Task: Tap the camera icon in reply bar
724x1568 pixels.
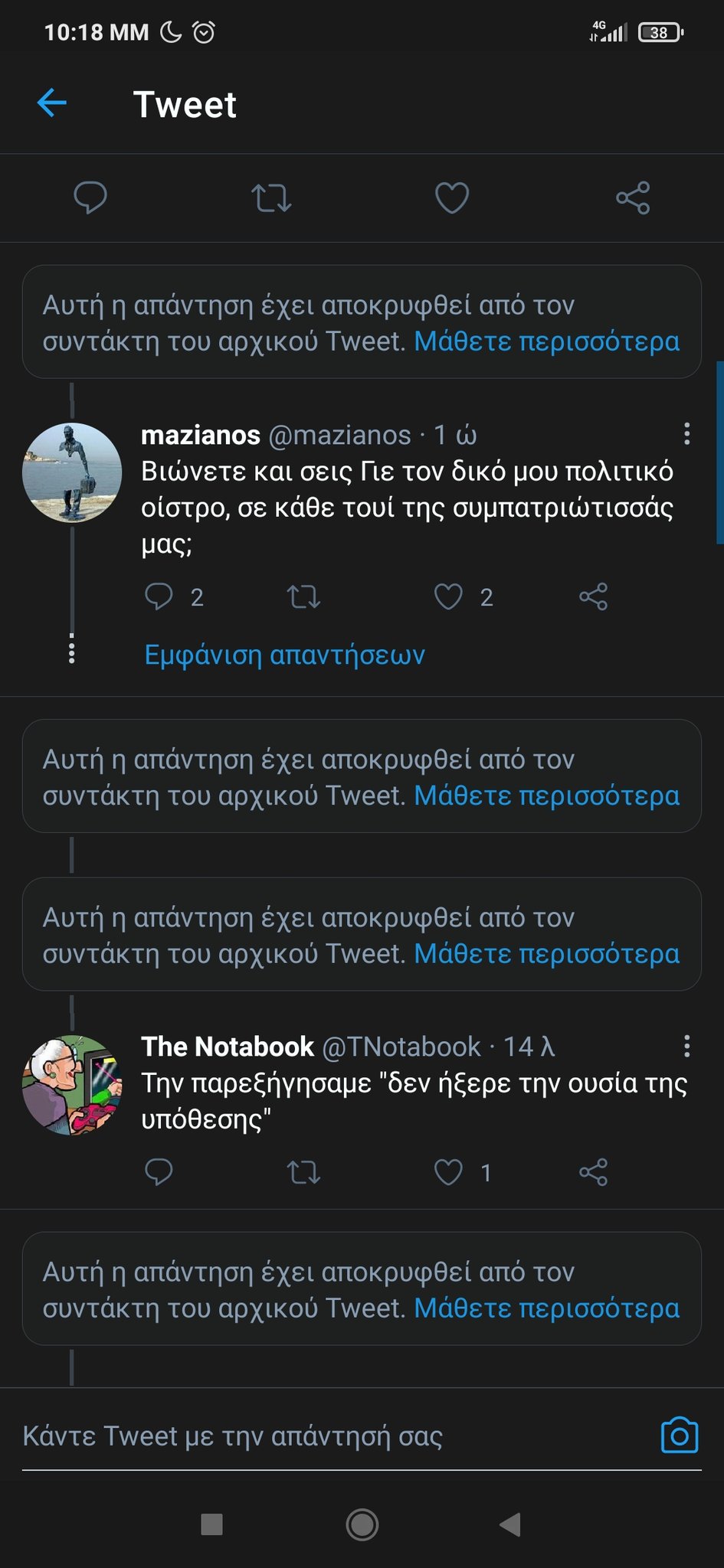Action: tap(680, 1436)
